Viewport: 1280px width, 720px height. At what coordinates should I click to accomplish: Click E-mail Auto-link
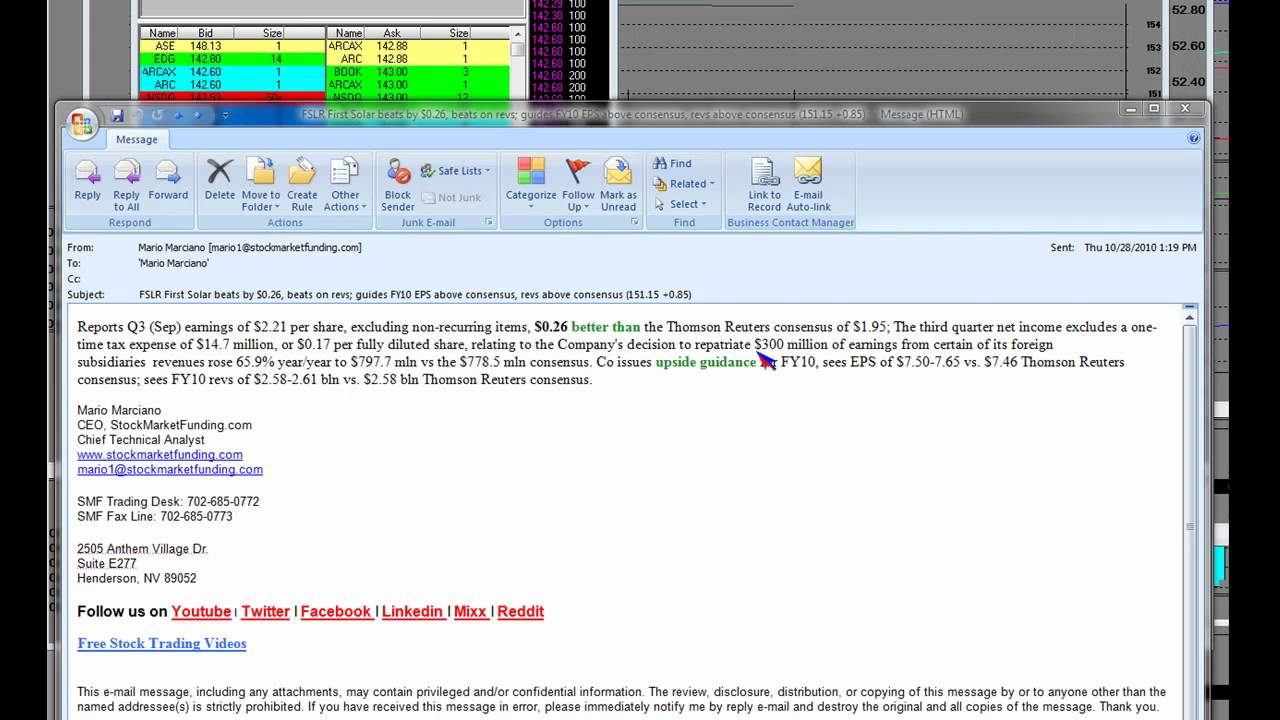click(x=808, y=186)
